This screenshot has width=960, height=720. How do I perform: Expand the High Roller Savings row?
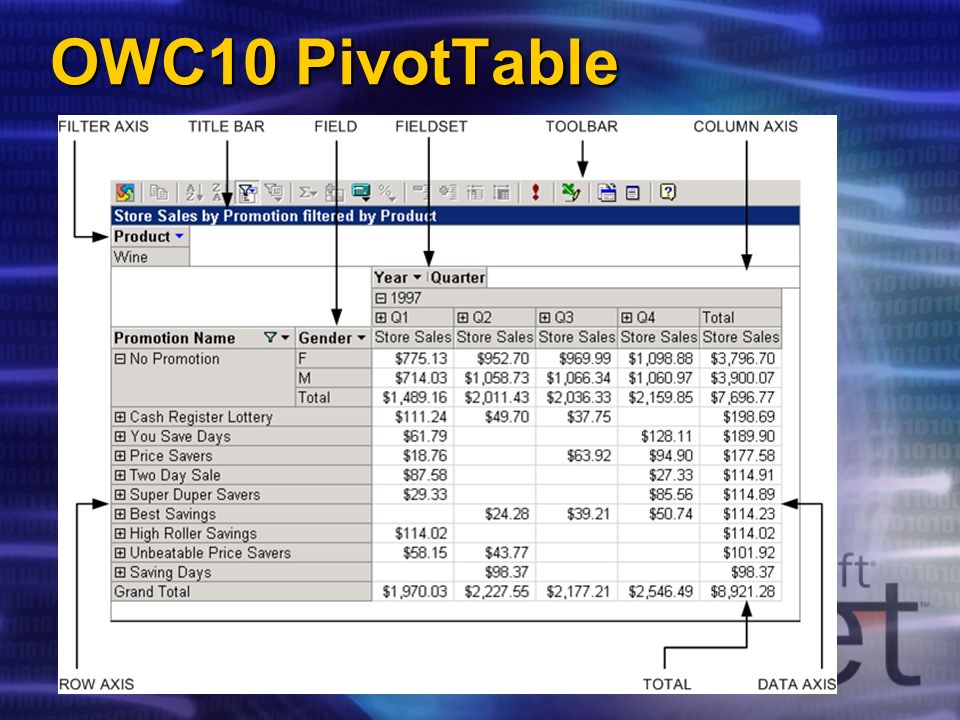(120, 534)
